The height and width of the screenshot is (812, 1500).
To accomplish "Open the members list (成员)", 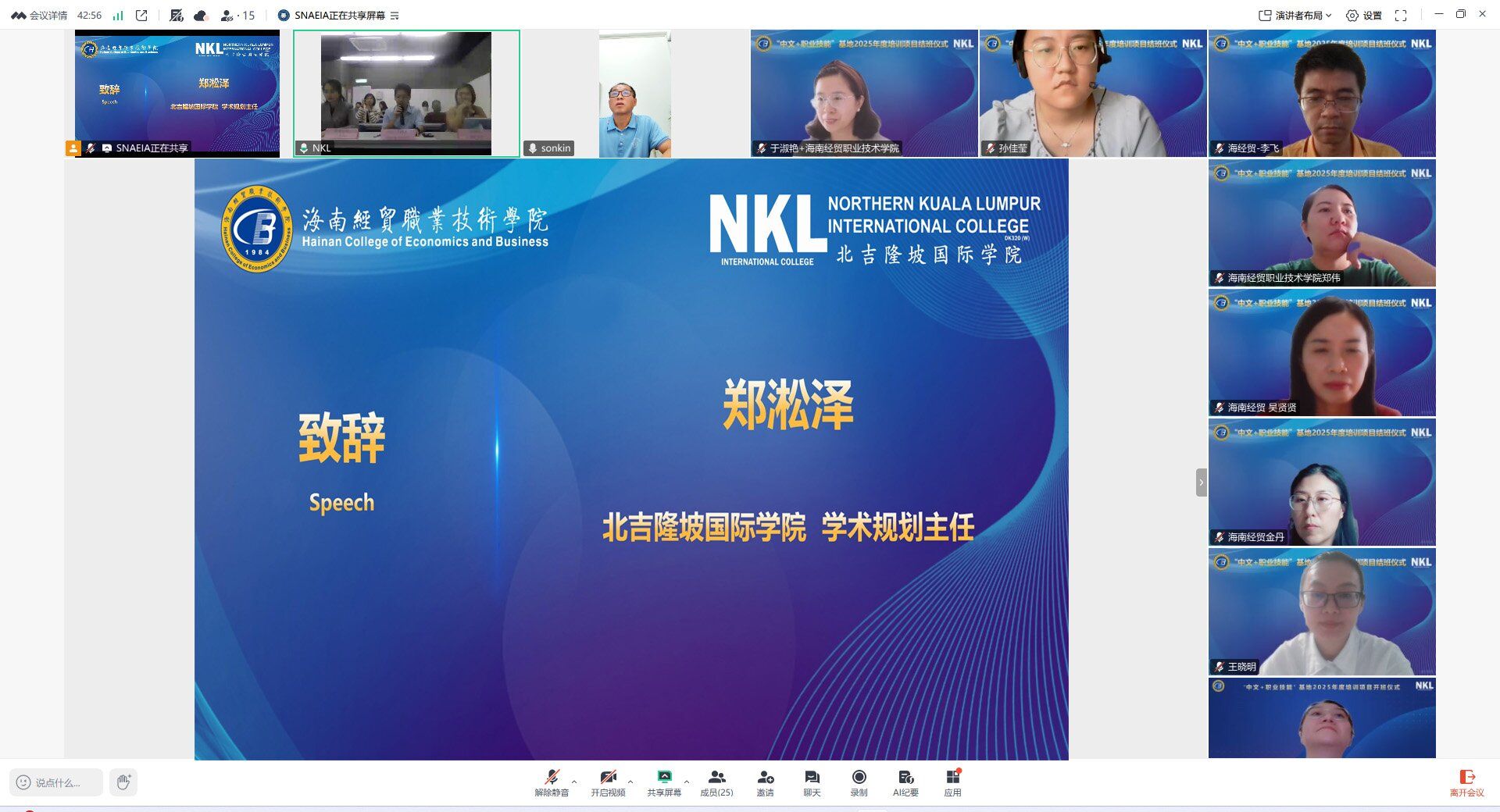I will tap(716, 782).
